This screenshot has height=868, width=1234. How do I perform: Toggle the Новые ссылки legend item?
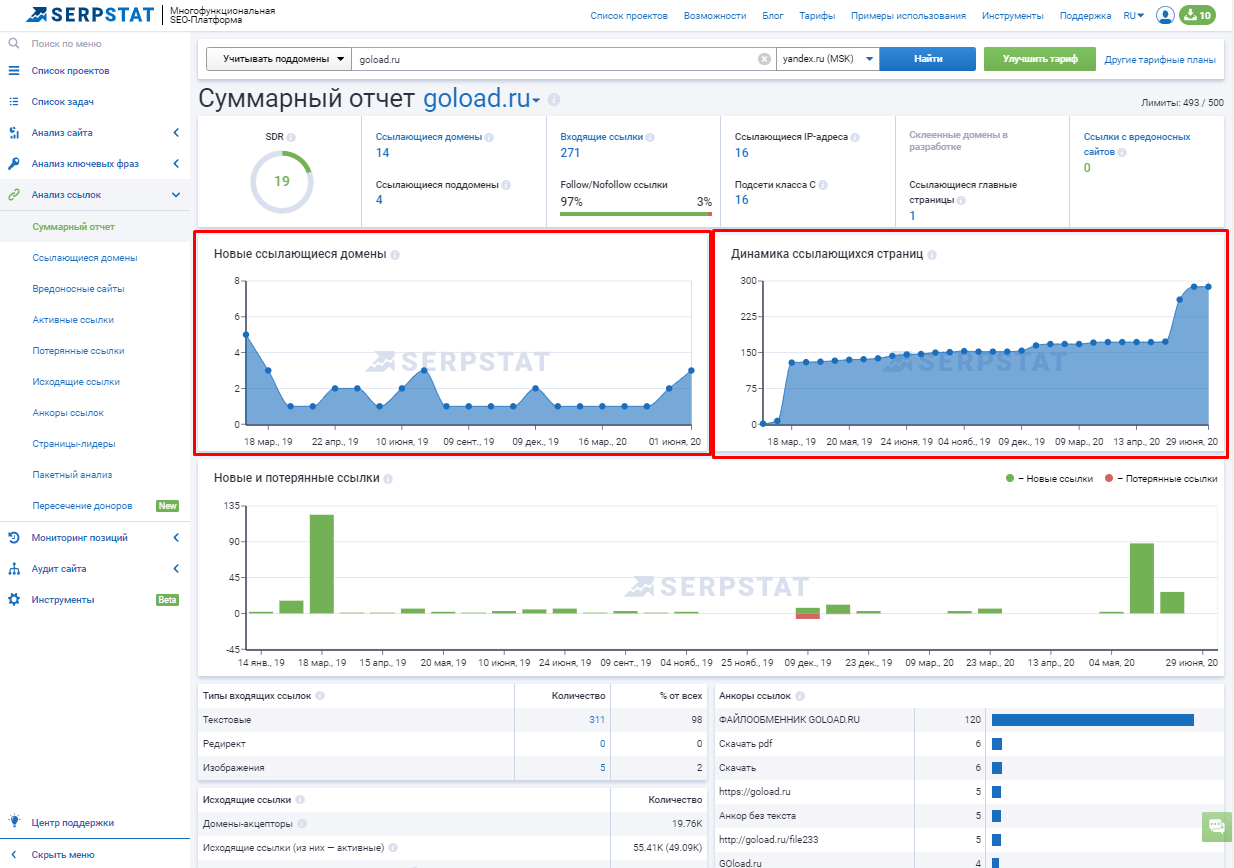tap(1050, 479)
